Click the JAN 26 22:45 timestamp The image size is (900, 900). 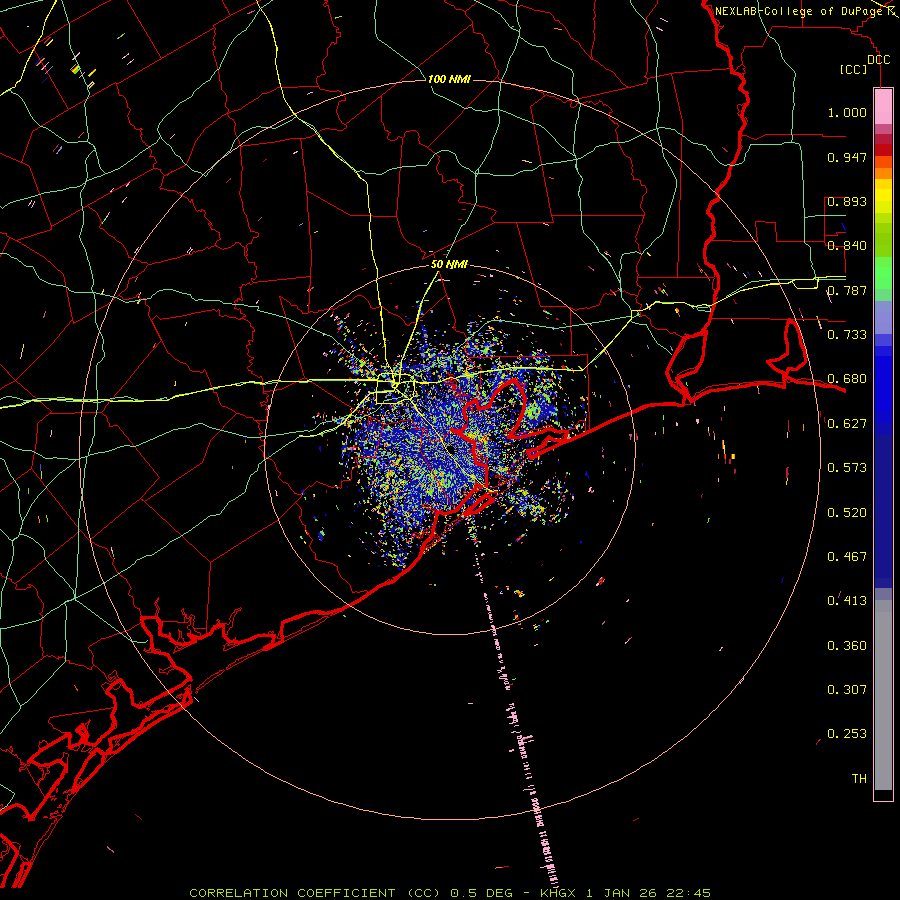(657, 893)
